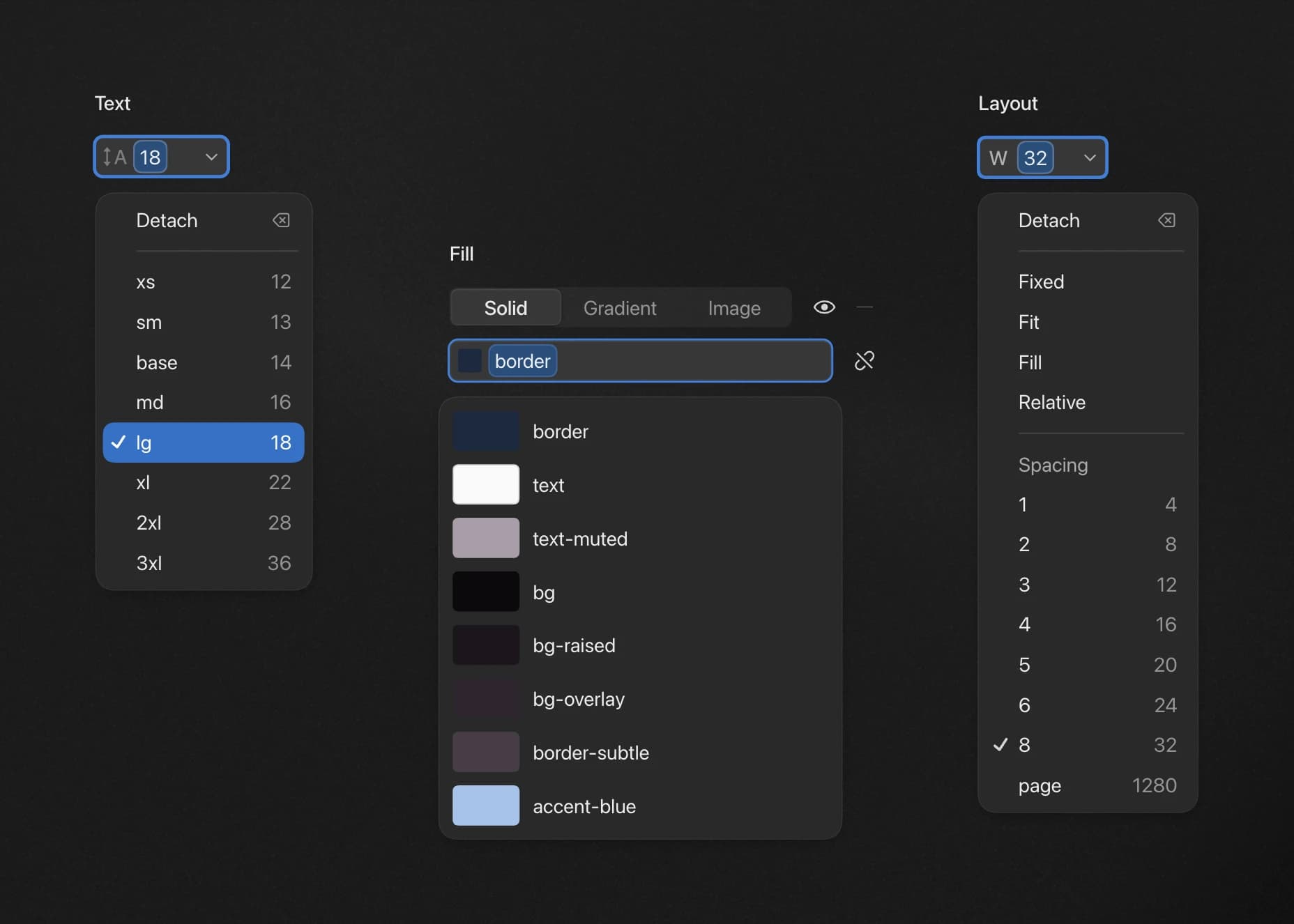The height and width of the screenshot is (924, 1294).
Task: Select spacing 1 with value 4
Action: point(1088,504)
